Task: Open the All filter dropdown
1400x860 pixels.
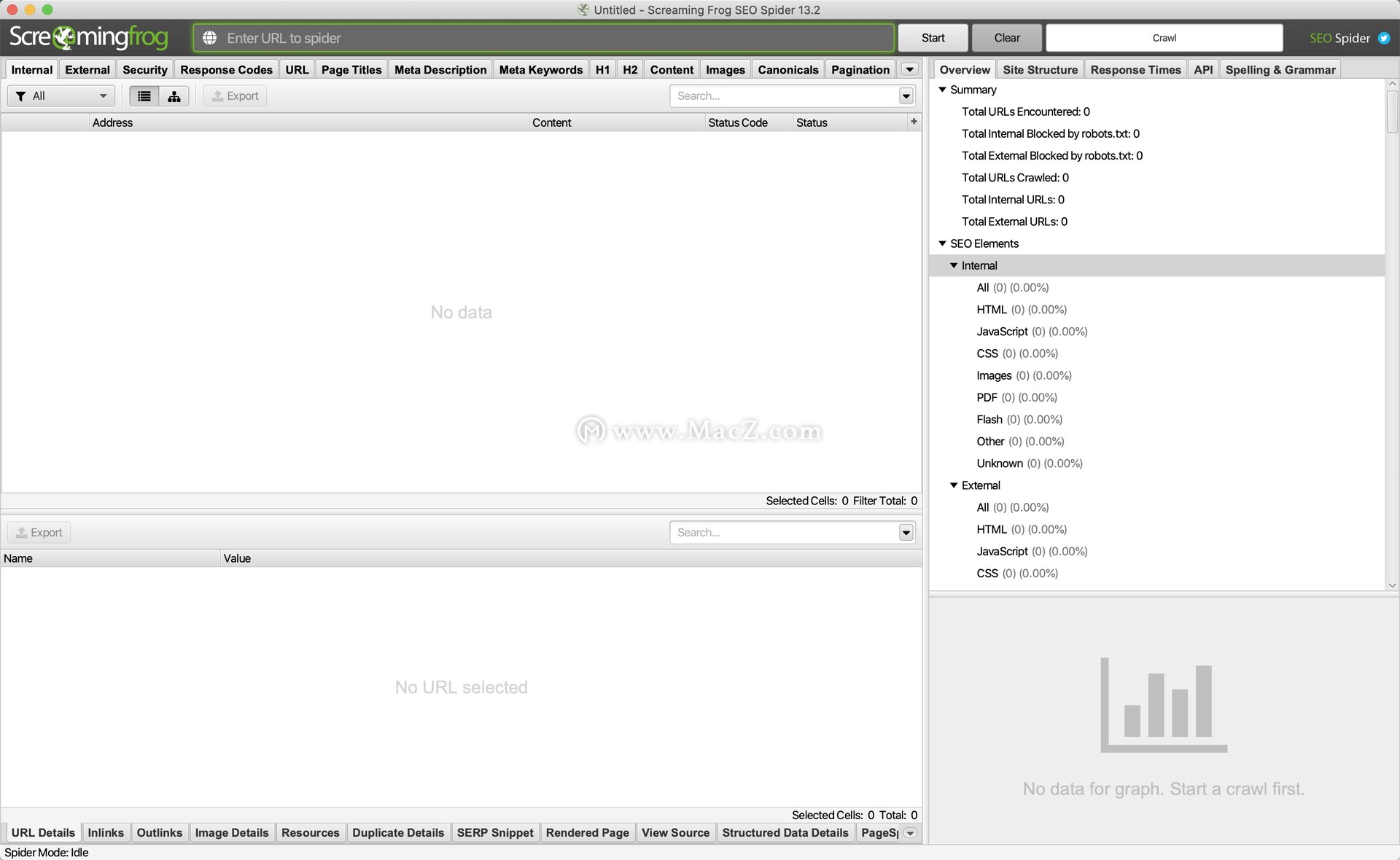Action: 61,96
